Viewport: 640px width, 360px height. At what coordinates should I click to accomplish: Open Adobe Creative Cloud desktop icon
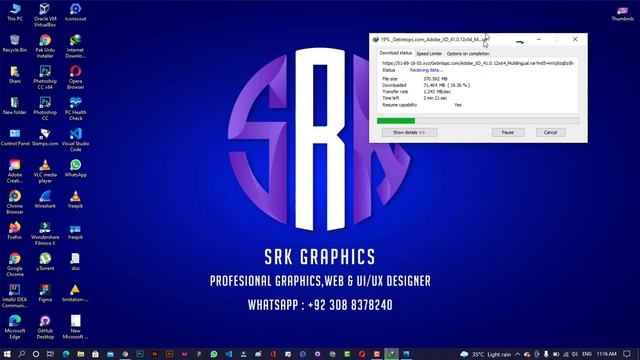[15, 171]
